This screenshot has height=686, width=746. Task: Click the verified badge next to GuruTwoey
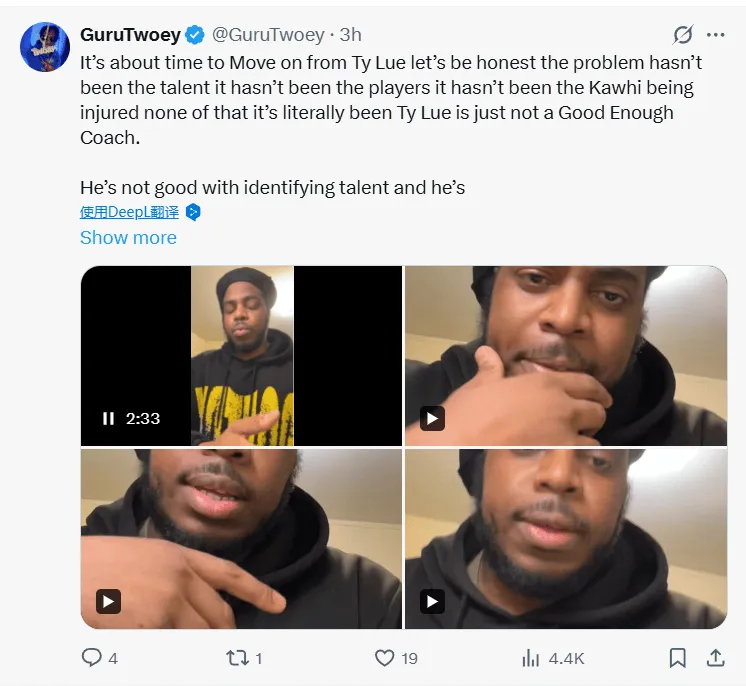point(195,35)
